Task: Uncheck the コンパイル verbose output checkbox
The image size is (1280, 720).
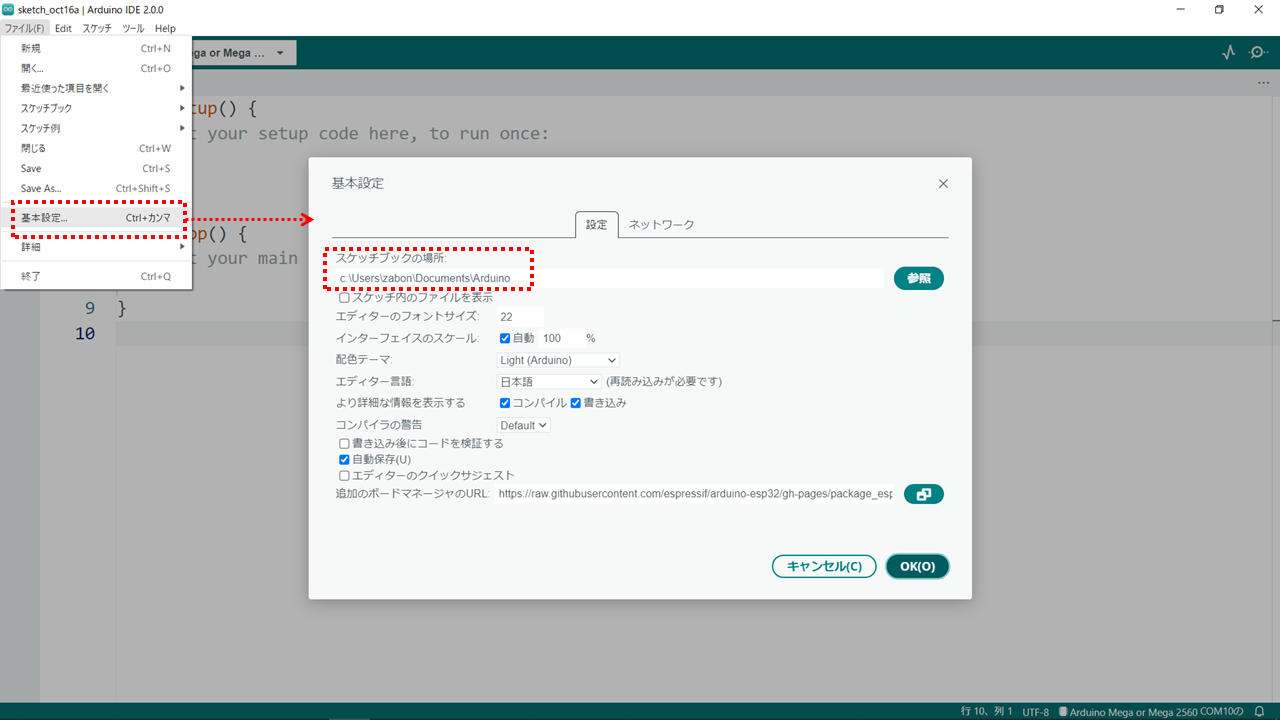Action: point(506,403)
